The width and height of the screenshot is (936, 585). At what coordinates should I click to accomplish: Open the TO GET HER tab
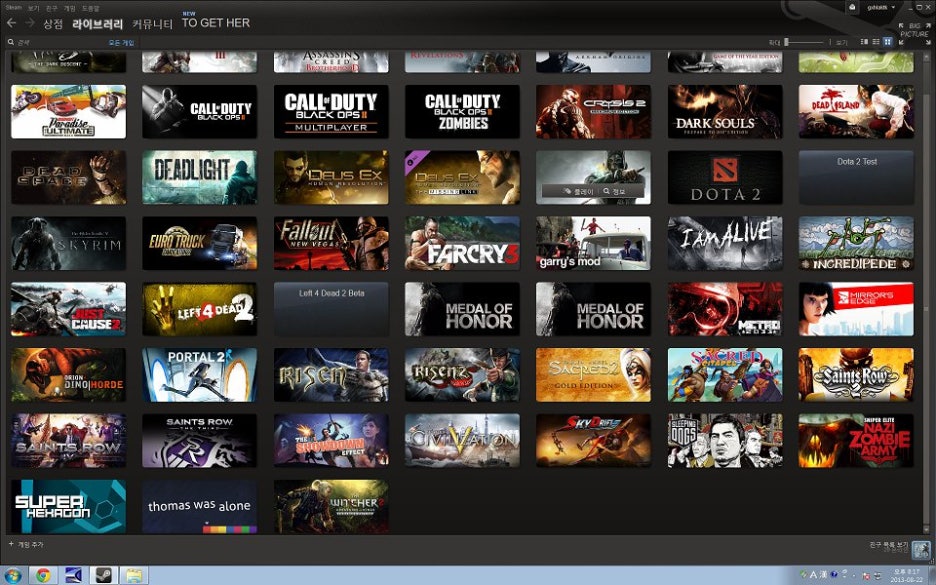pyautogui.click(x=216, y=23)
